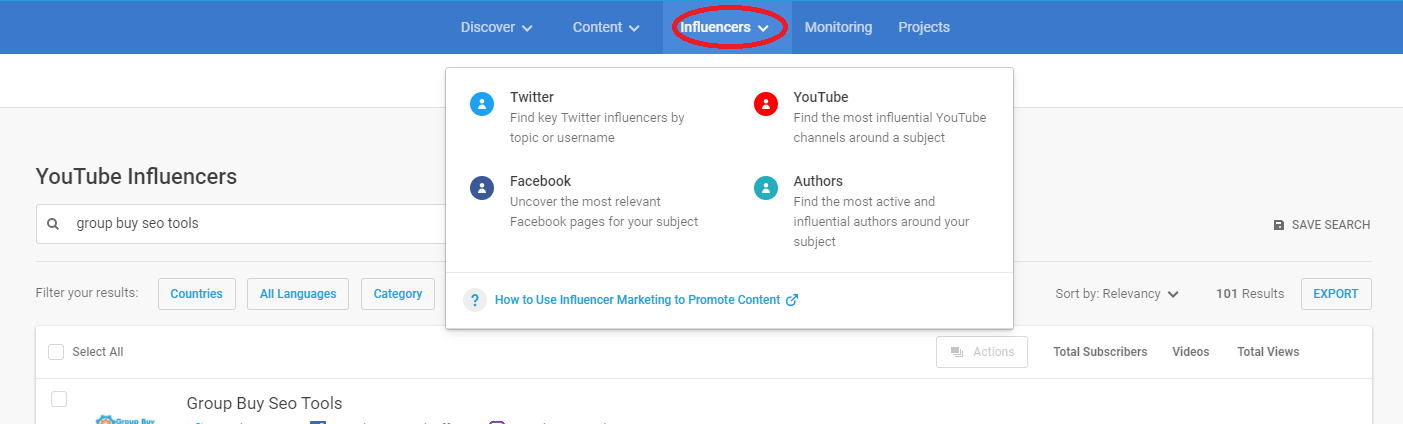The height and width of the screenshot is (424, 1403).
Task: Click the red YouTube influencers icon
Action: (766, 104)
